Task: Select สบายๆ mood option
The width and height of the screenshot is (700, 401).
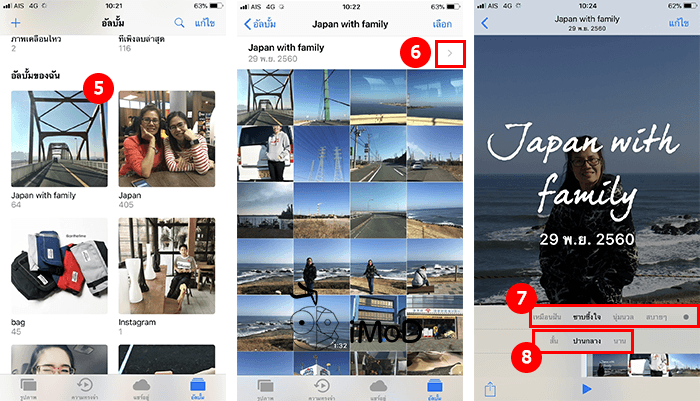Action: click(656, 317)
